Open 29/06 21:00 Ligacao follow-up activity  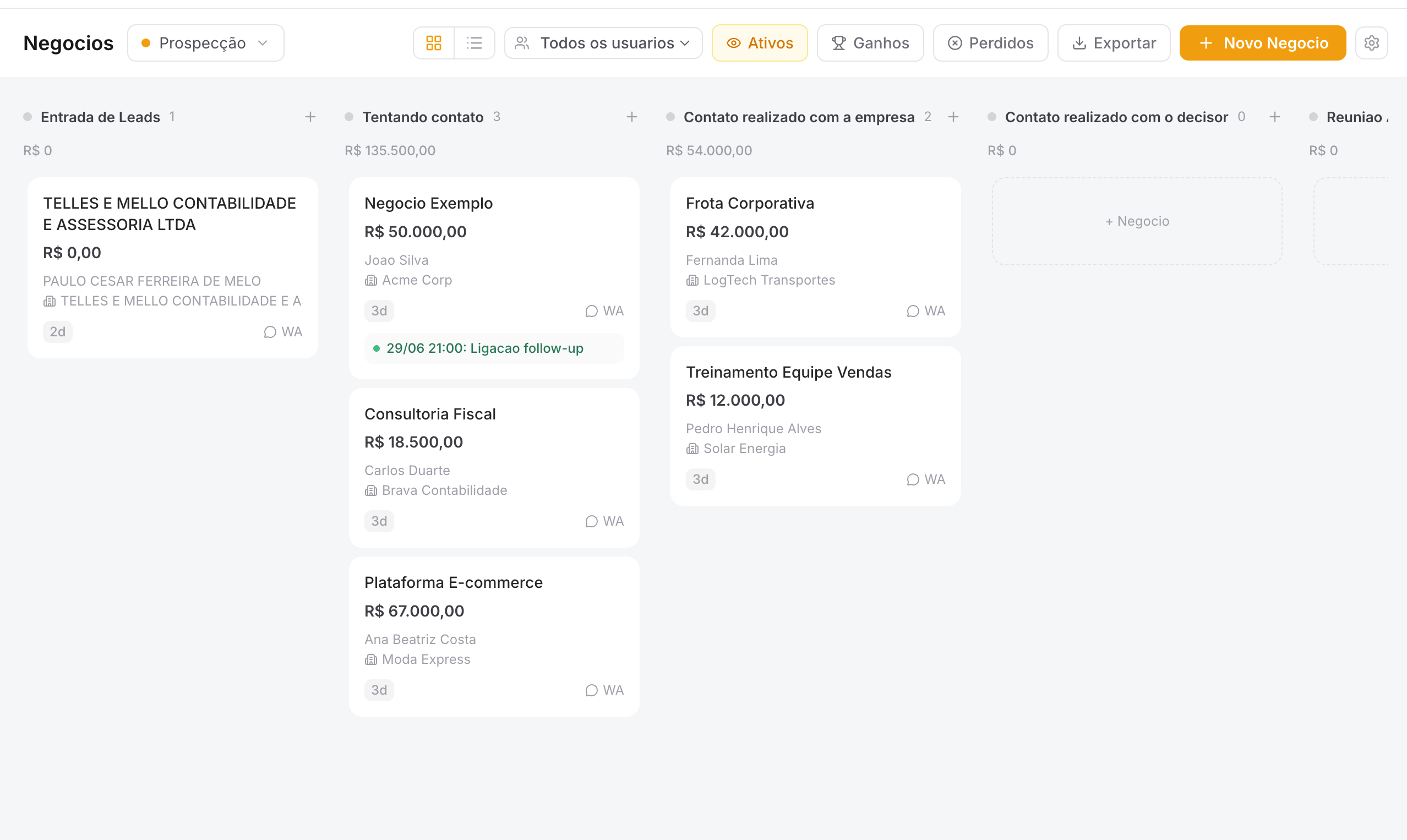click(x=494, y=348)
